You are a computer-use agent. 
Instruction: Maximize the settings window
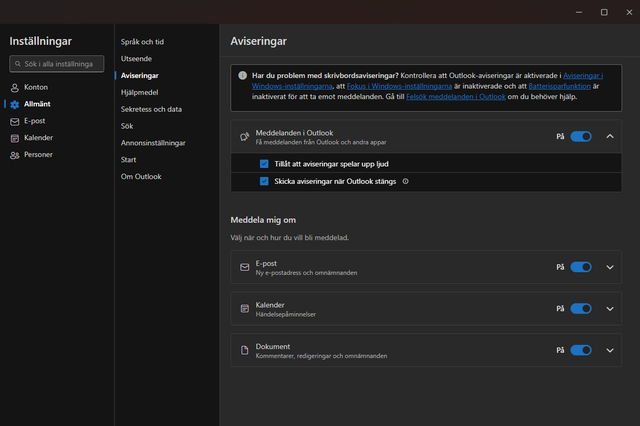604,12
